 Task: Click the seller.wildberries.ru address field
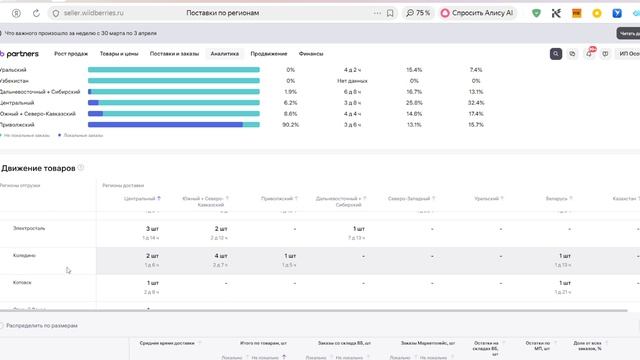pyautogui.click(x=93, y=13)
